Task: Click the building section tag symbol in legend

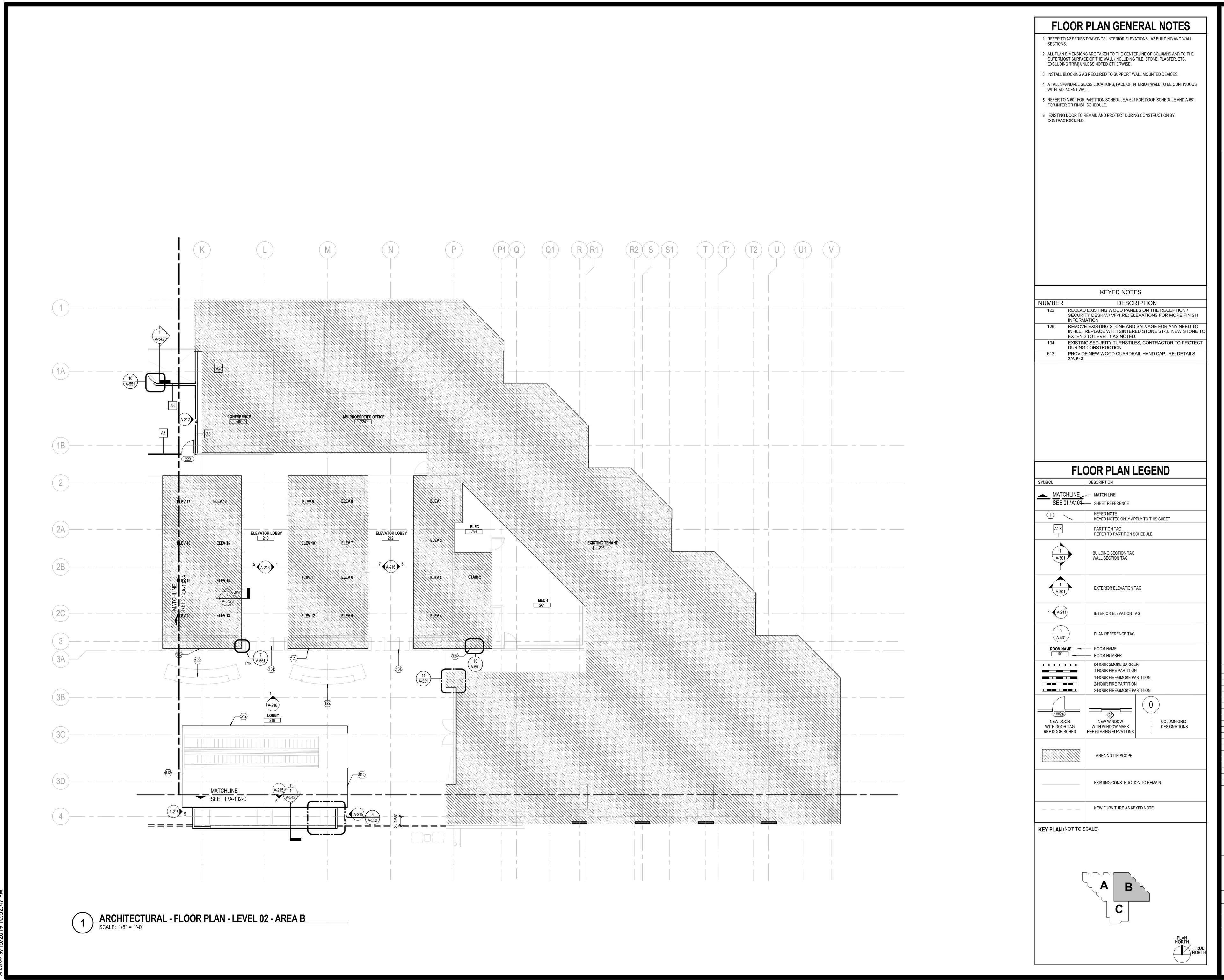Action: (x=1061, y=555)
